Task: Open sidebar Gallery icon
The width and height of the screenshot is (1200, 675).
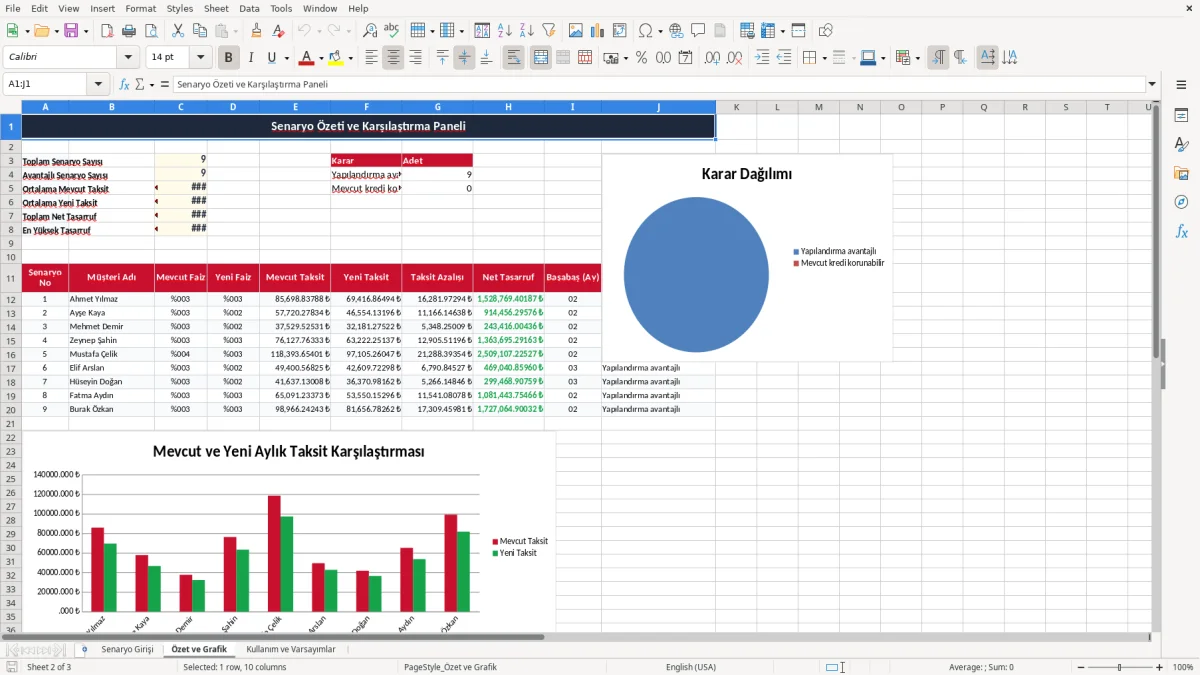Action: [x=1181, y=173]
